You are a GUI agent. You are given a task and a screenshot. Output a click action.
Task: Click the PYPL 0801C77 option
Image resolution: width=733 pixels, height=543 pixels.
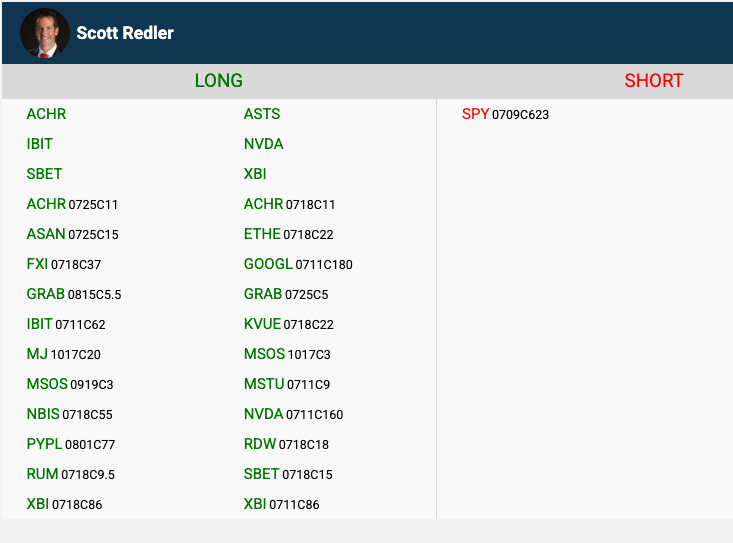tap(70, 444)
